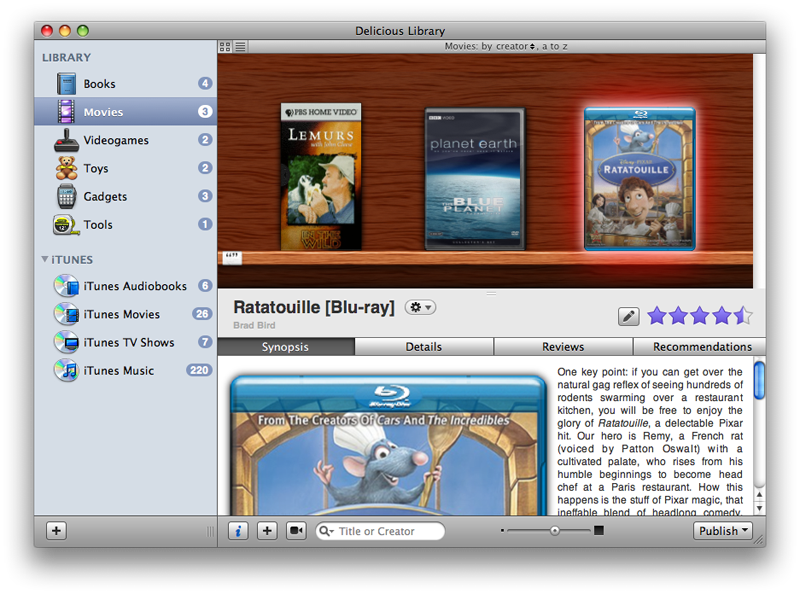Screen dimensions: 800x594
Task: Select the Ratatouille Blu-ray cover on shelf
Action: click(x=640, y=179)
